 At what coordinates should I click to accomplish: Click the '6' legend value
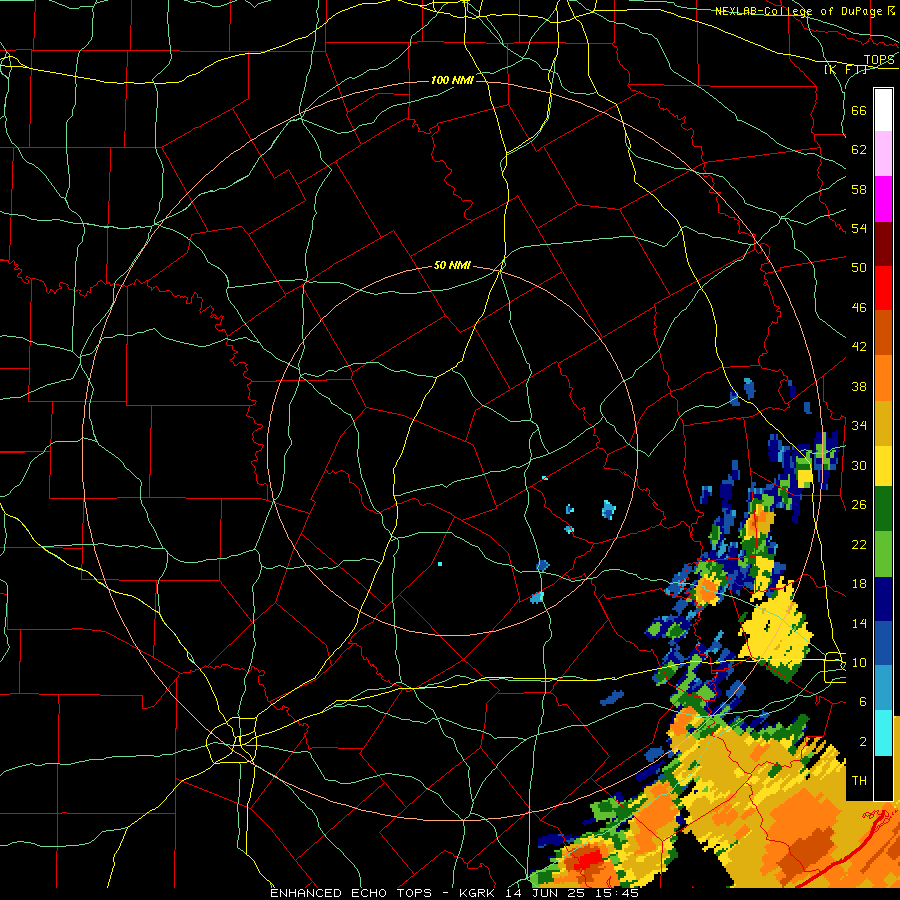pos(862,702)
